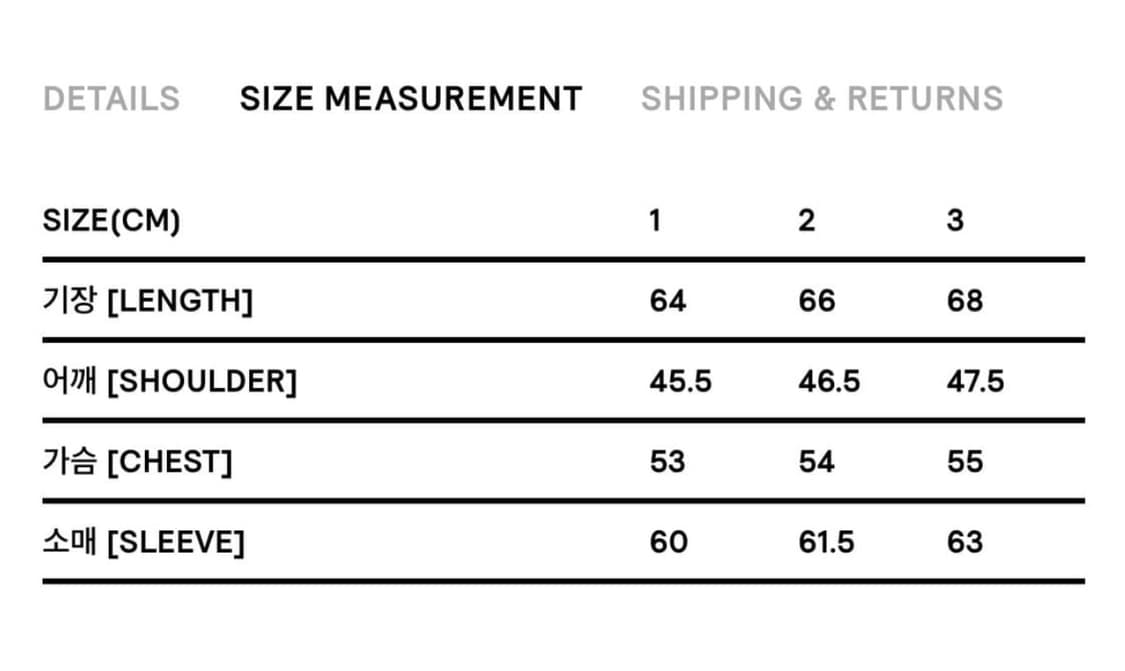Click size column header 2

[806, 221]
